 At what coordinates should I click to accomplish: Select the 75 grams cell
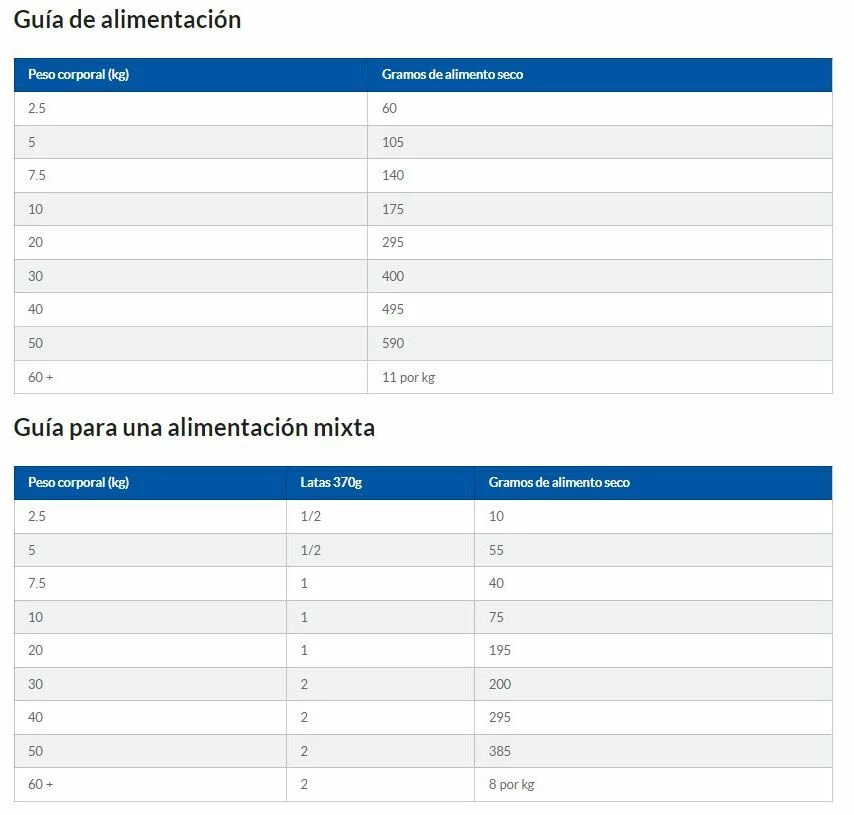pos(497,617)
